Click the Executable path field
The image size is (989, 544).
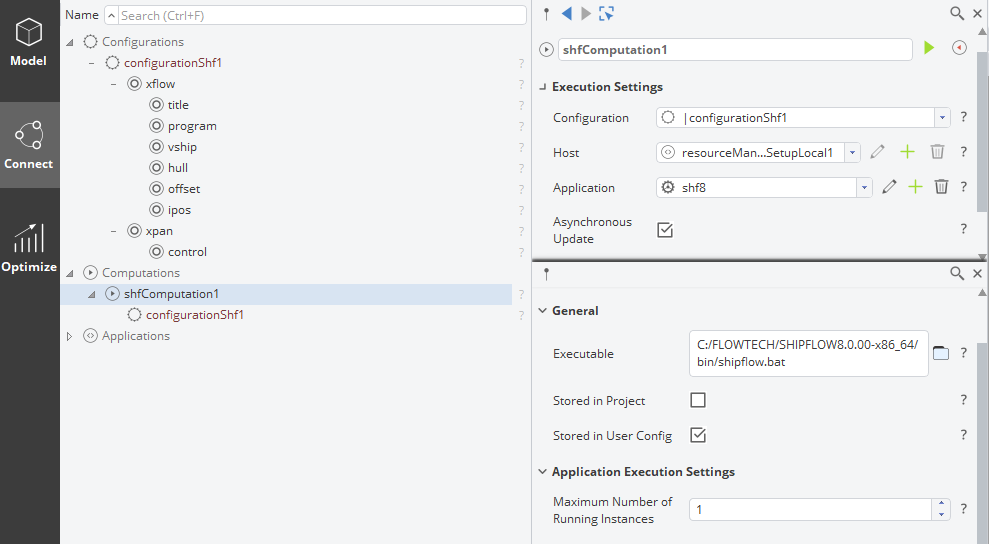coord(809,353)
